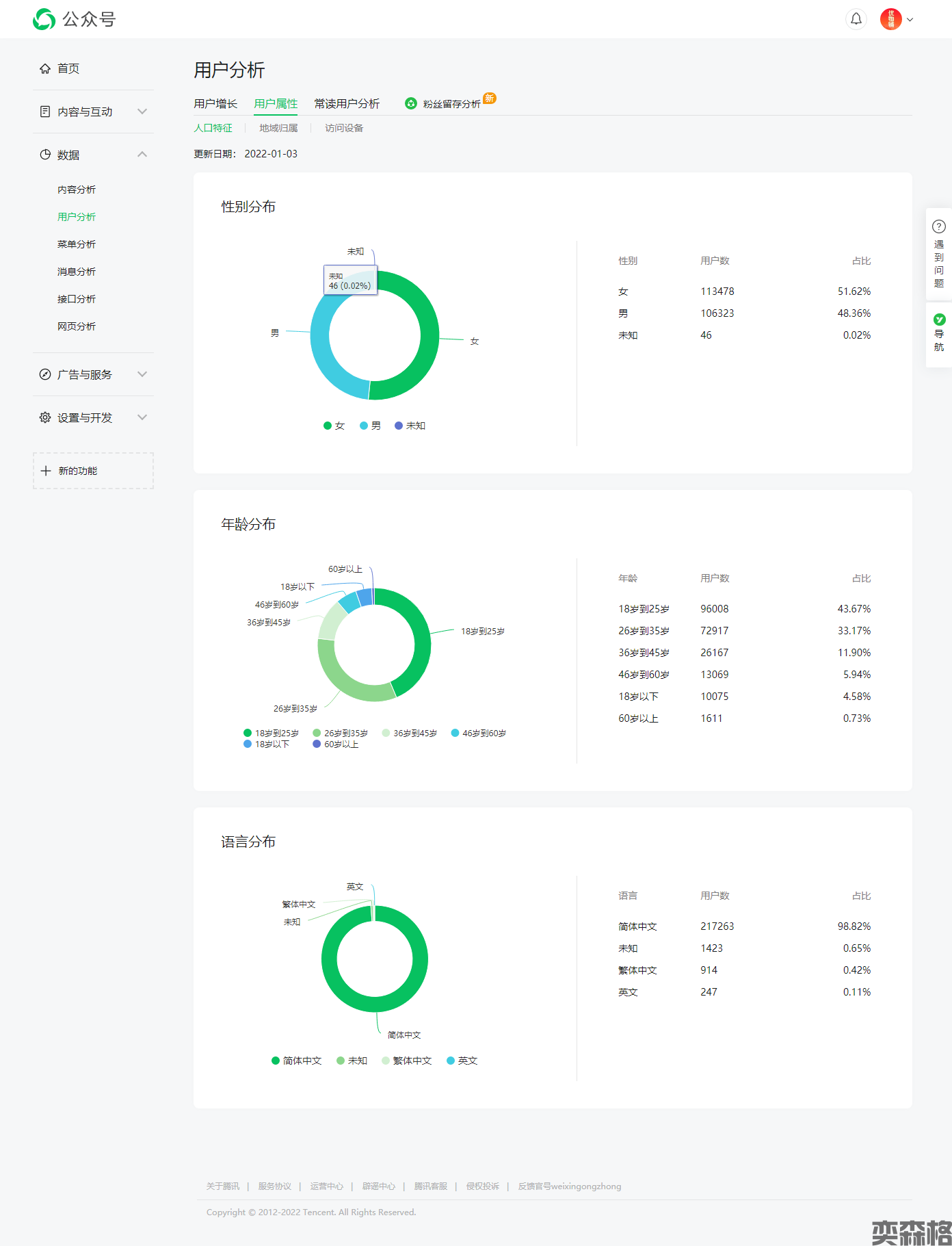Click the 服务协议 footer link
The height and width of the screenshot is (1246, 952).
click(274, 1186)
